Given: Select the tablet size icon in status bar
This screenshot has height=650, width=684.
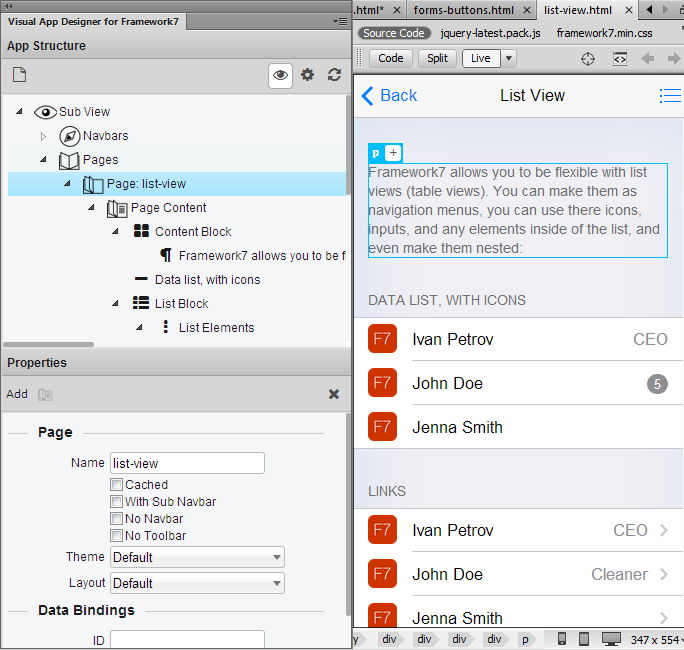Looking at the screenshot, I should [584, 639].
